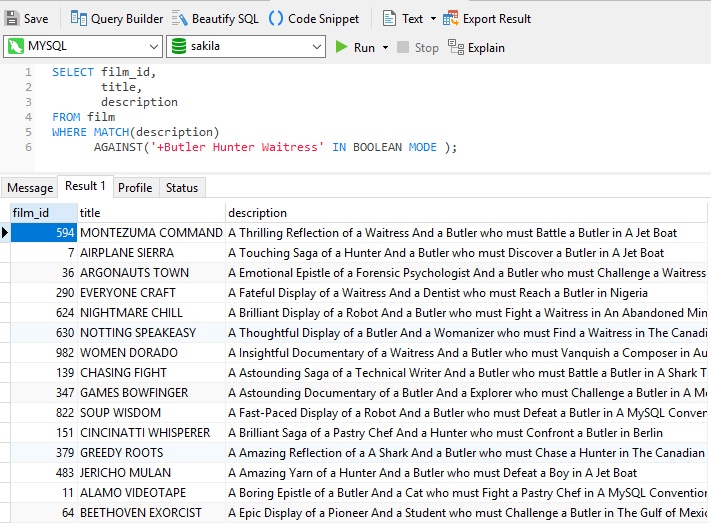Select the JERICHO MULAN title cell
This screenshot has width=711, height=523.
[x=151, y=472]
